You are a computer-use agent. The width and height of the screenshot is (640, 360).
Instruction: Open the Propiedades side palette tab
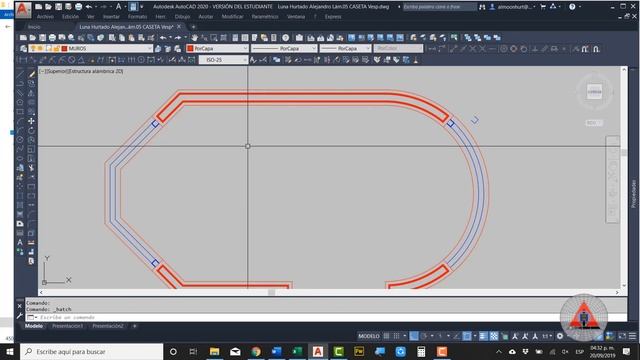633,194
